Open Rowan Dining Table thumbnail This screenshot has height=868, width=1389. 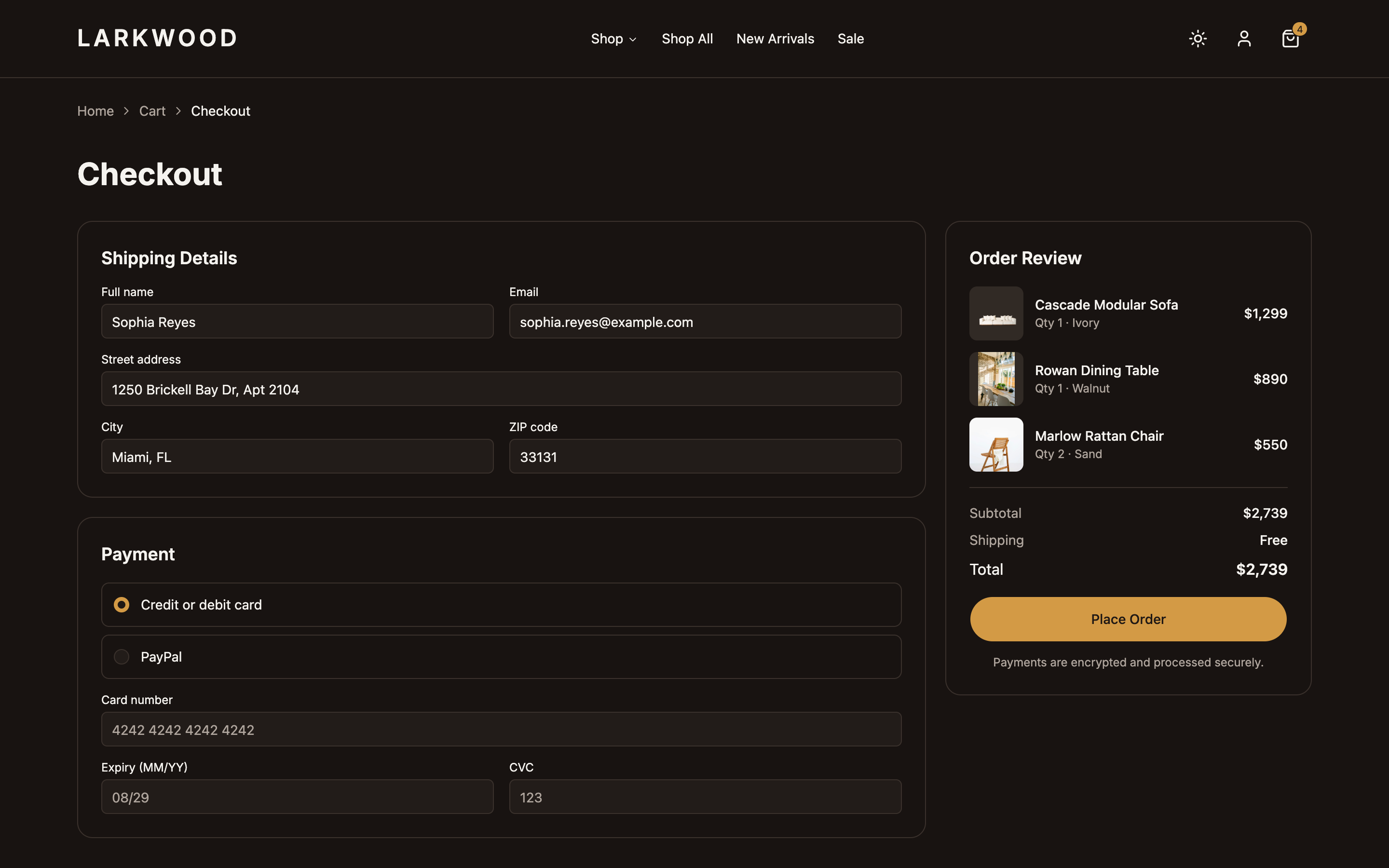pos(996,379)
